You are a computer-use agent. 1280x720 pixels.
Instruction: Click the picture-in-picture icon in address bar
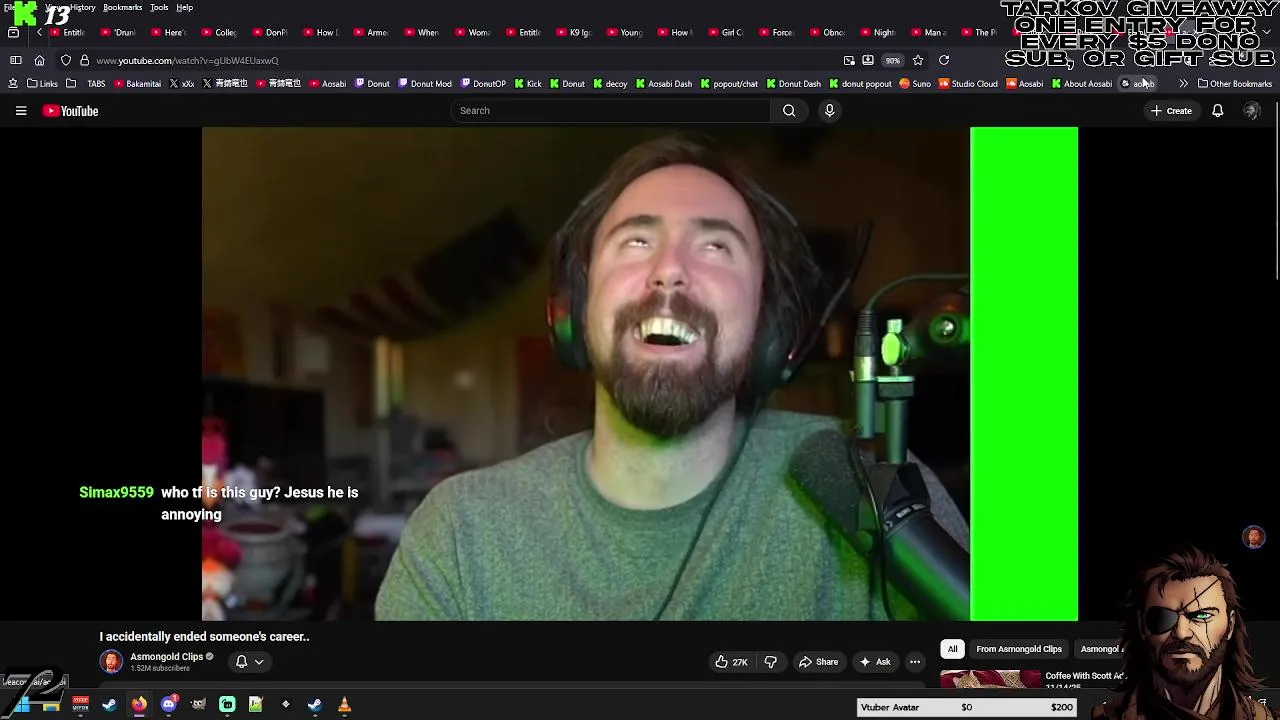849,60
